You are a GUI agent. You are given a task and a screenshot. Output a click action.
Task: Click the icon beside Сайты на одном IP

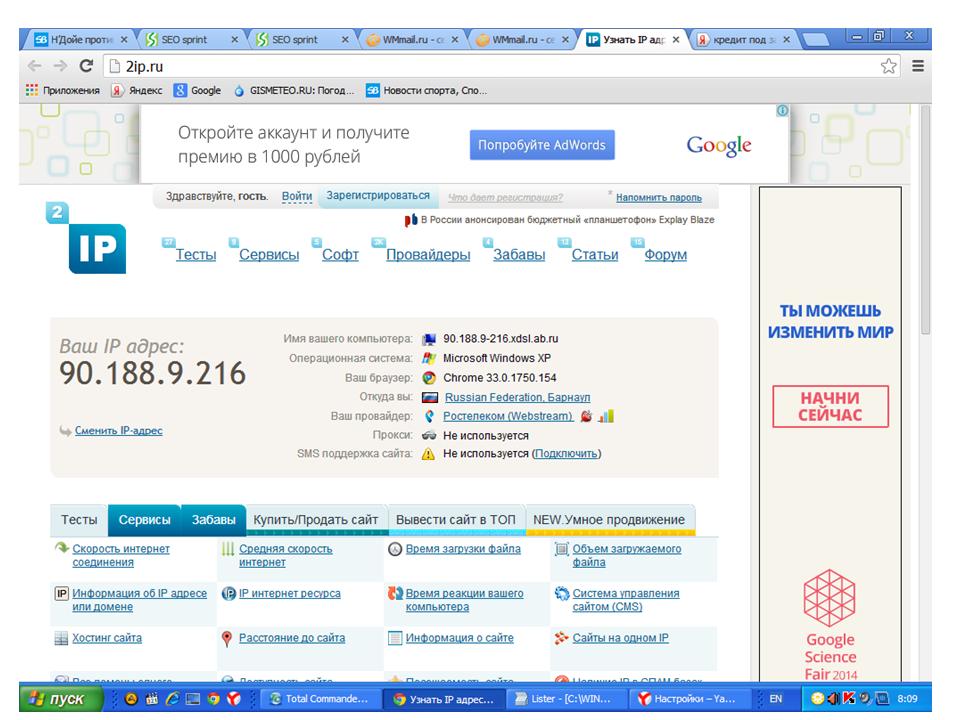[x=561, y=638]
